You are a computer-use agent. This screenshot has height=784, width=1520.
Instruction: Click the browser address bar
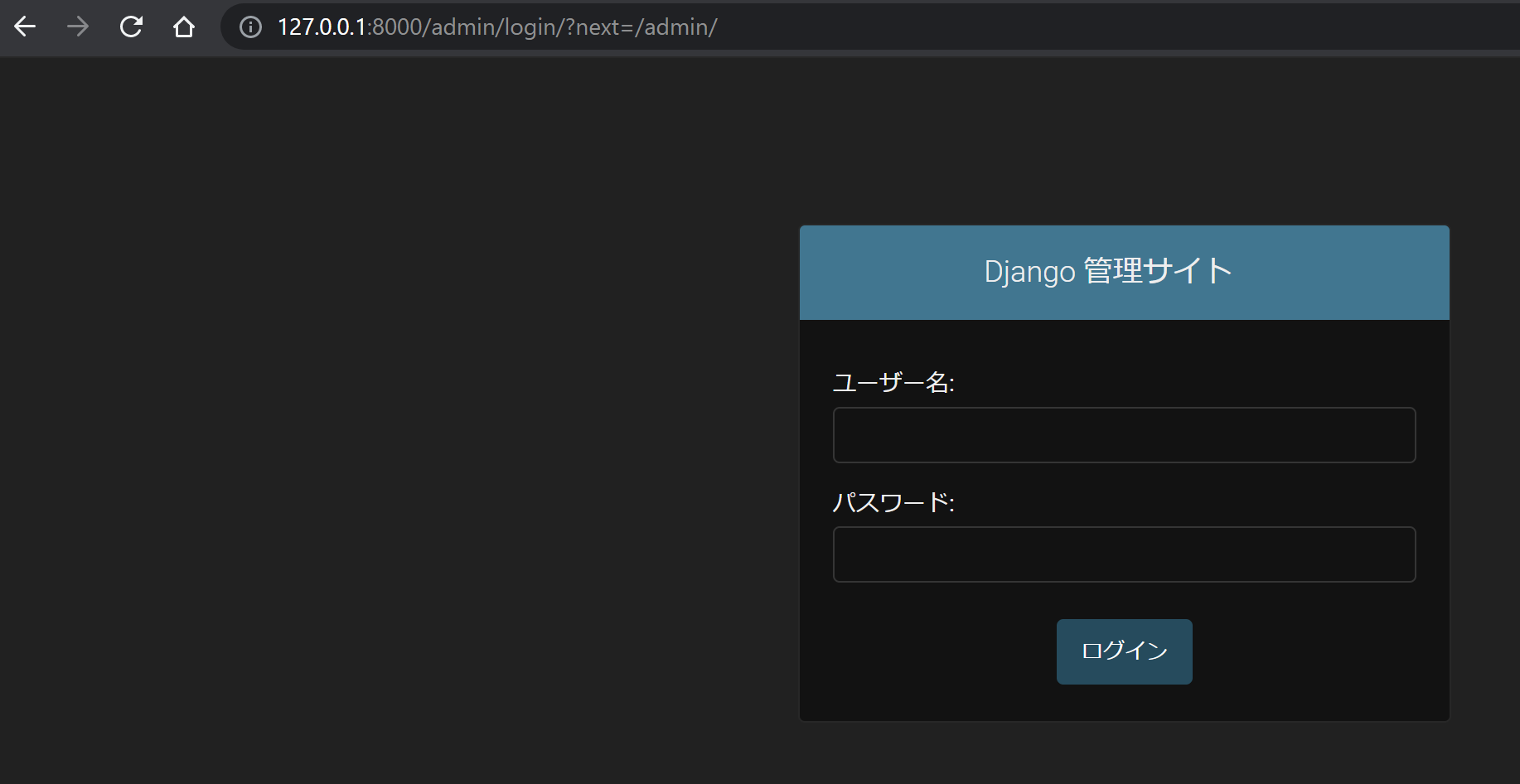746,27
